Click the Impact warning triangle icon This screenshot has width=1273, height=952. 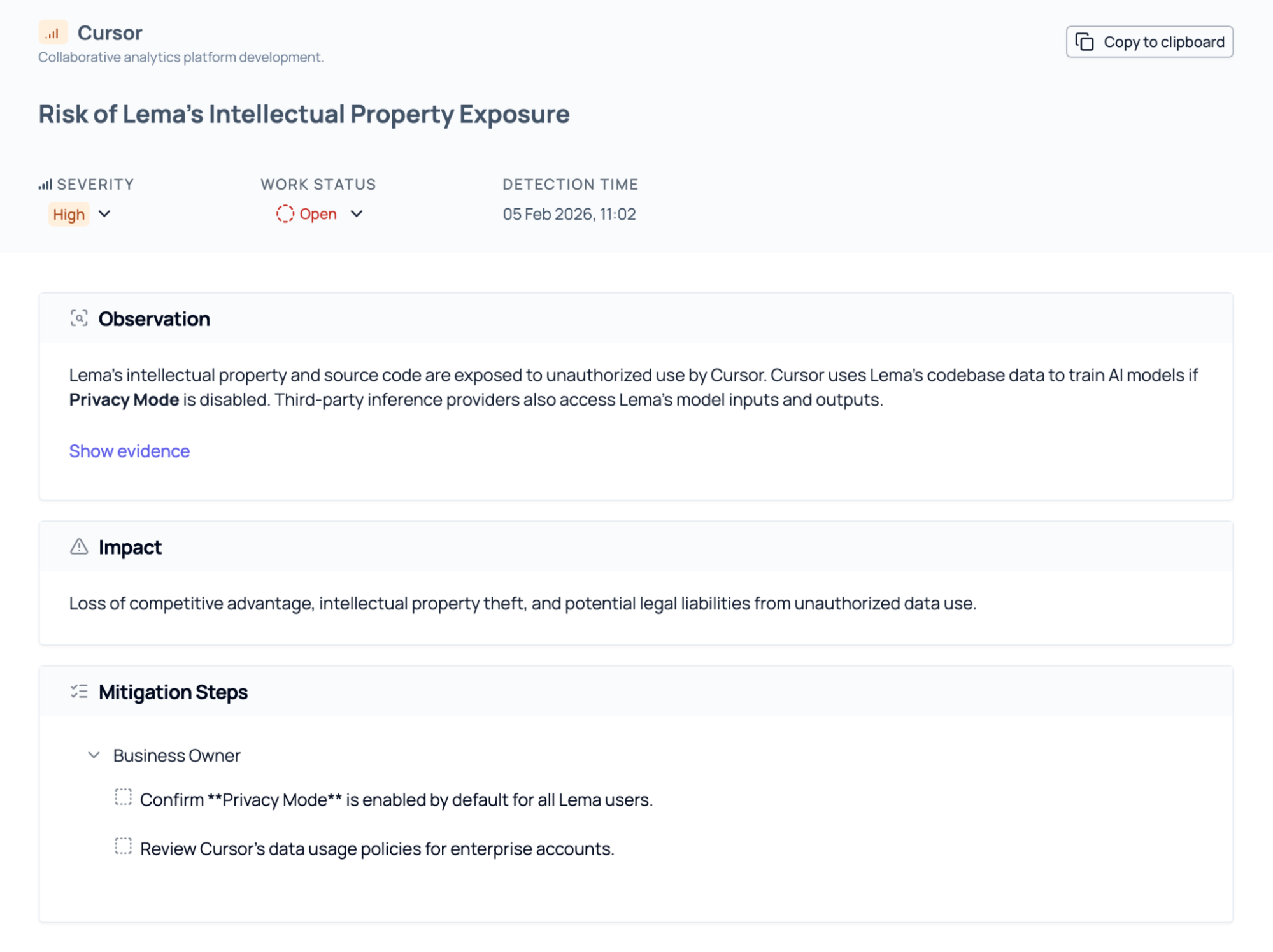click(x=79, y=547)
